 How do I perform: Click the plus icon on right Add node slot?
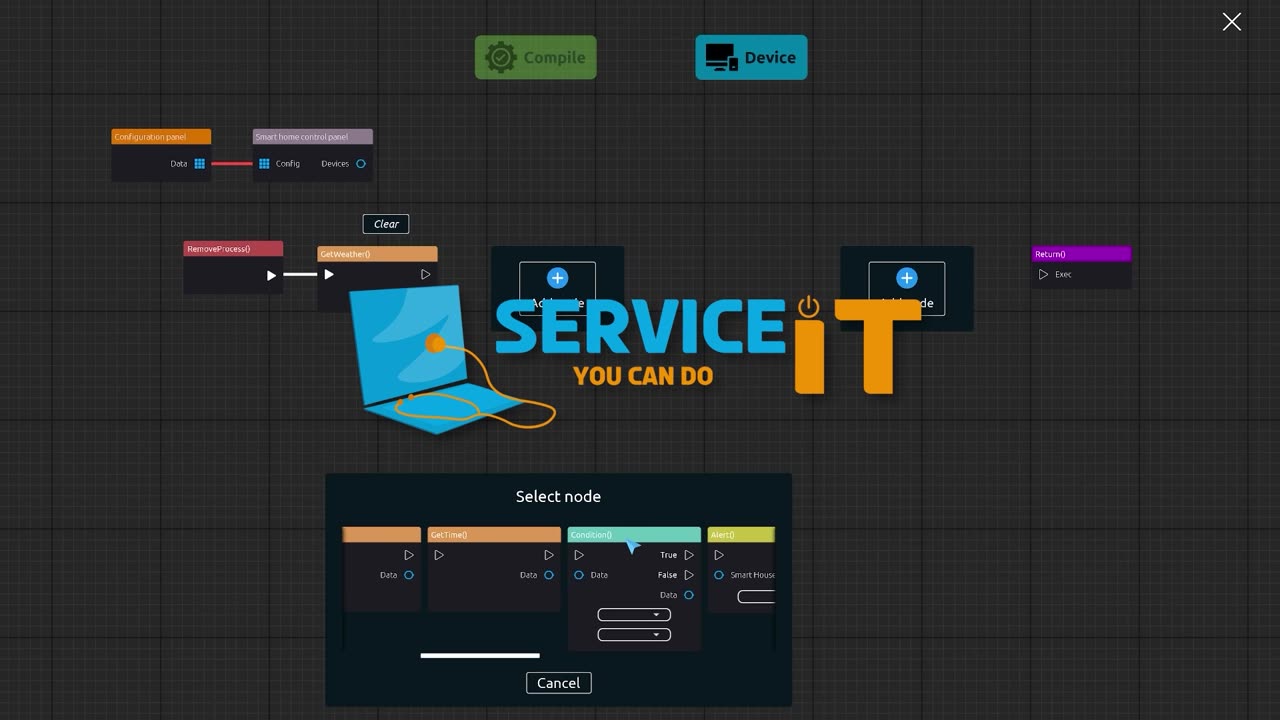[x=906, y=278]
